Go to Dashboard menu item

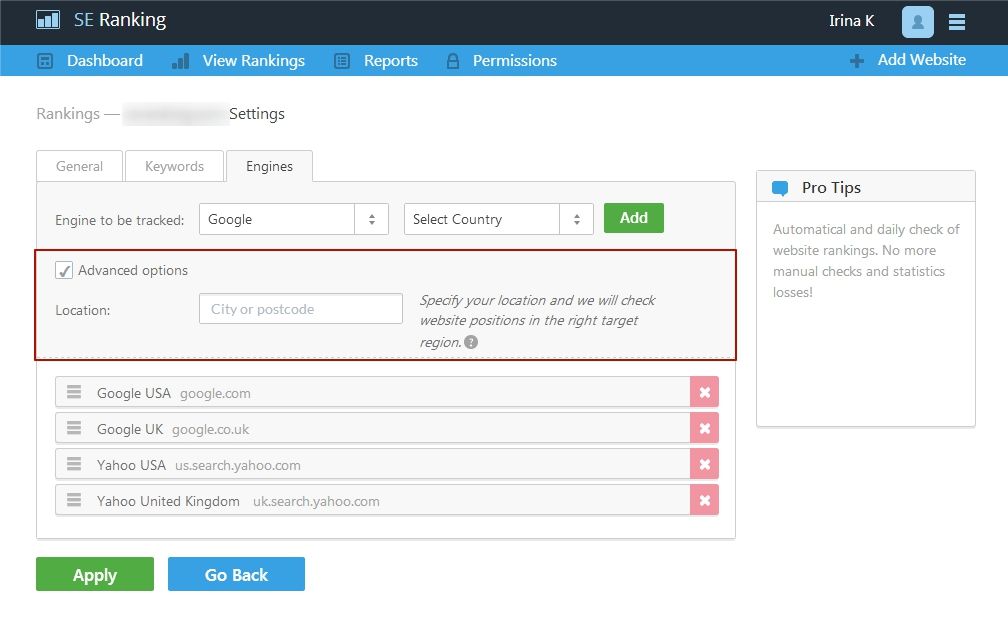pyautogui.click(x=105, y=60)
